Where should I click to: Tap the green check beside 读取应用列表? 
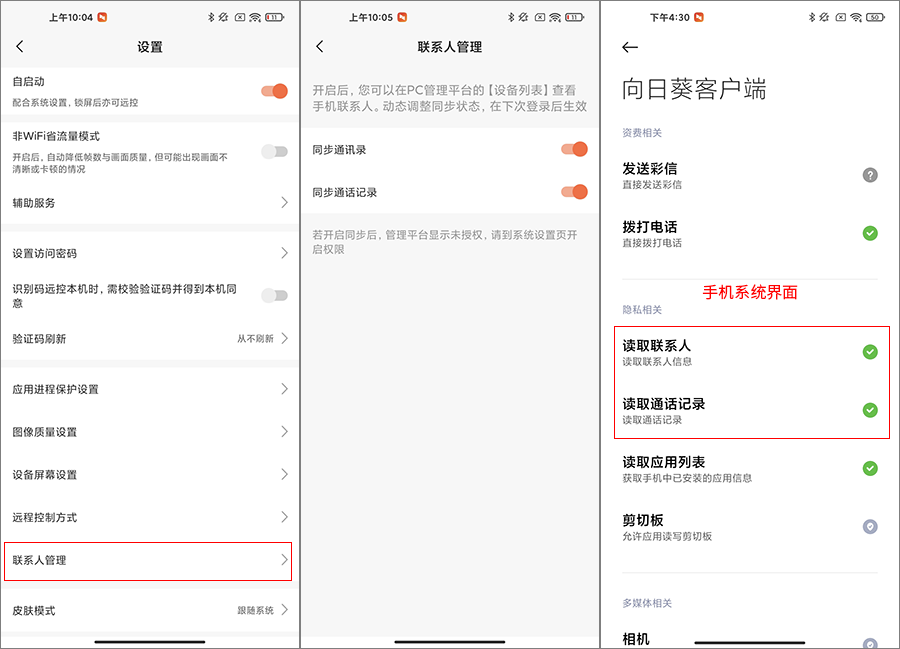coord(870,468)
